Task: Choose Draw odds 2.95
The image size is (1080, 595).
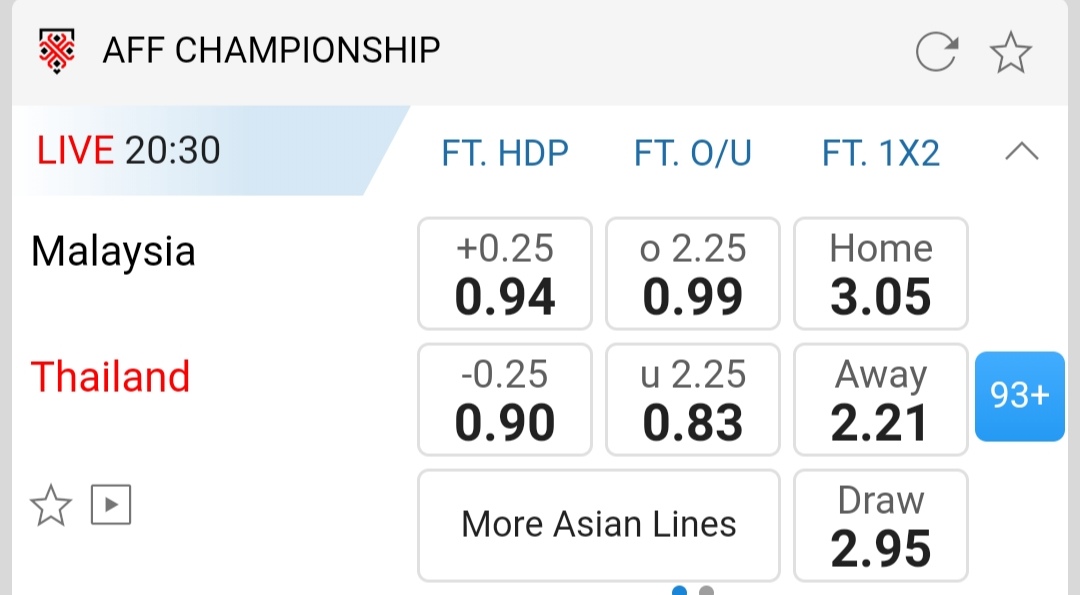Action: tap(880, 525)
